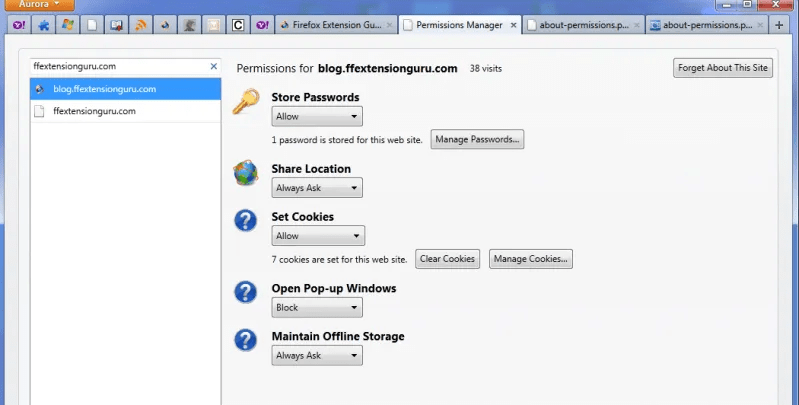Click the favicon next to blog.ffextensionguru.com
This screenshot has width=799, height=405.
pos(39,89)
